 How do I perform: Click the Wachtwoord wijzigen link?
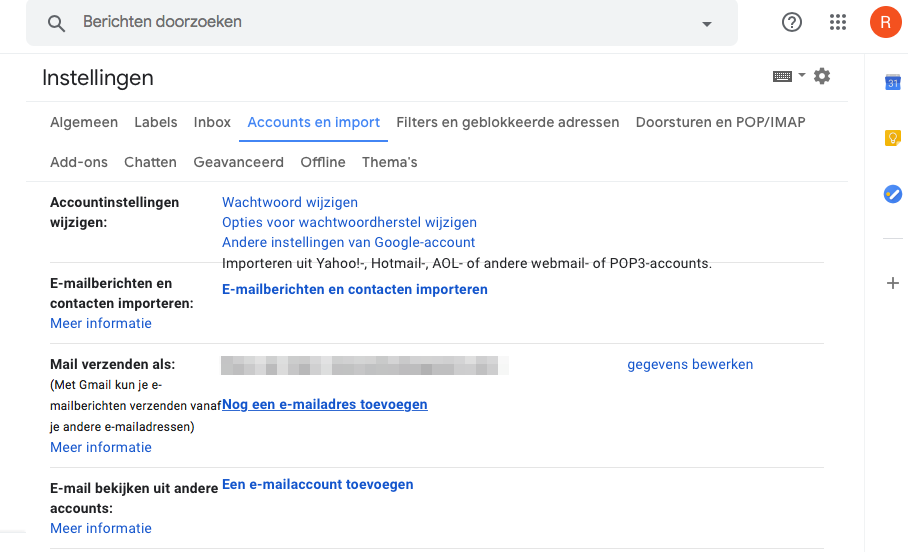tap(290, 202)
